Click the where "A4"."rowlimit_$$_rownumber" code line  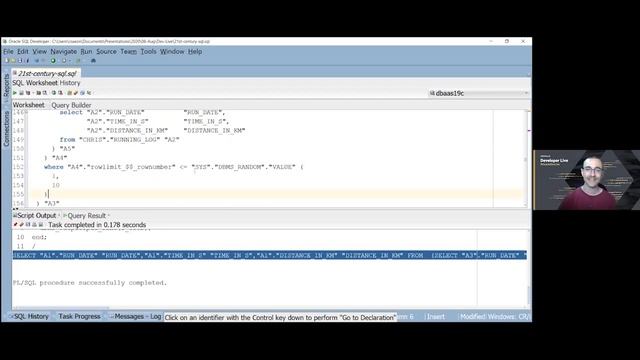pos(173,167)
